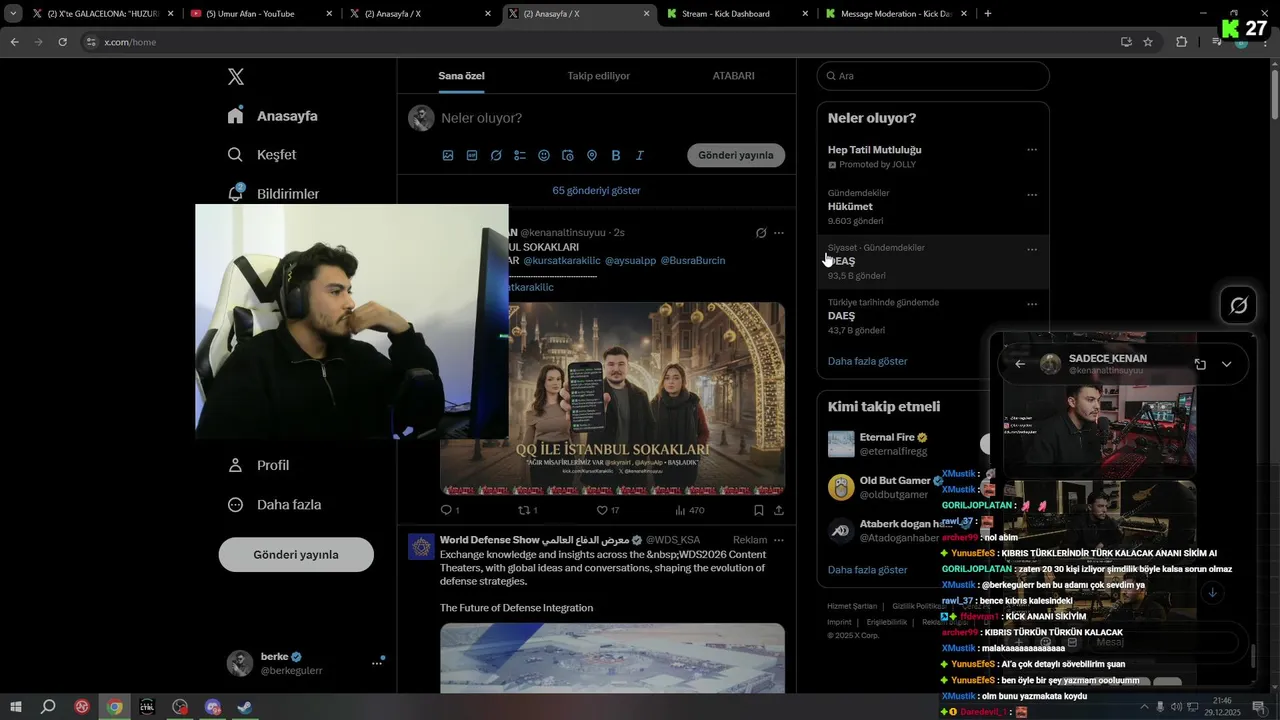Image resolution: width=1280 pixels, height=720 pixels.
Task: Open @aysualpp mention link
Action: [630, 260]
